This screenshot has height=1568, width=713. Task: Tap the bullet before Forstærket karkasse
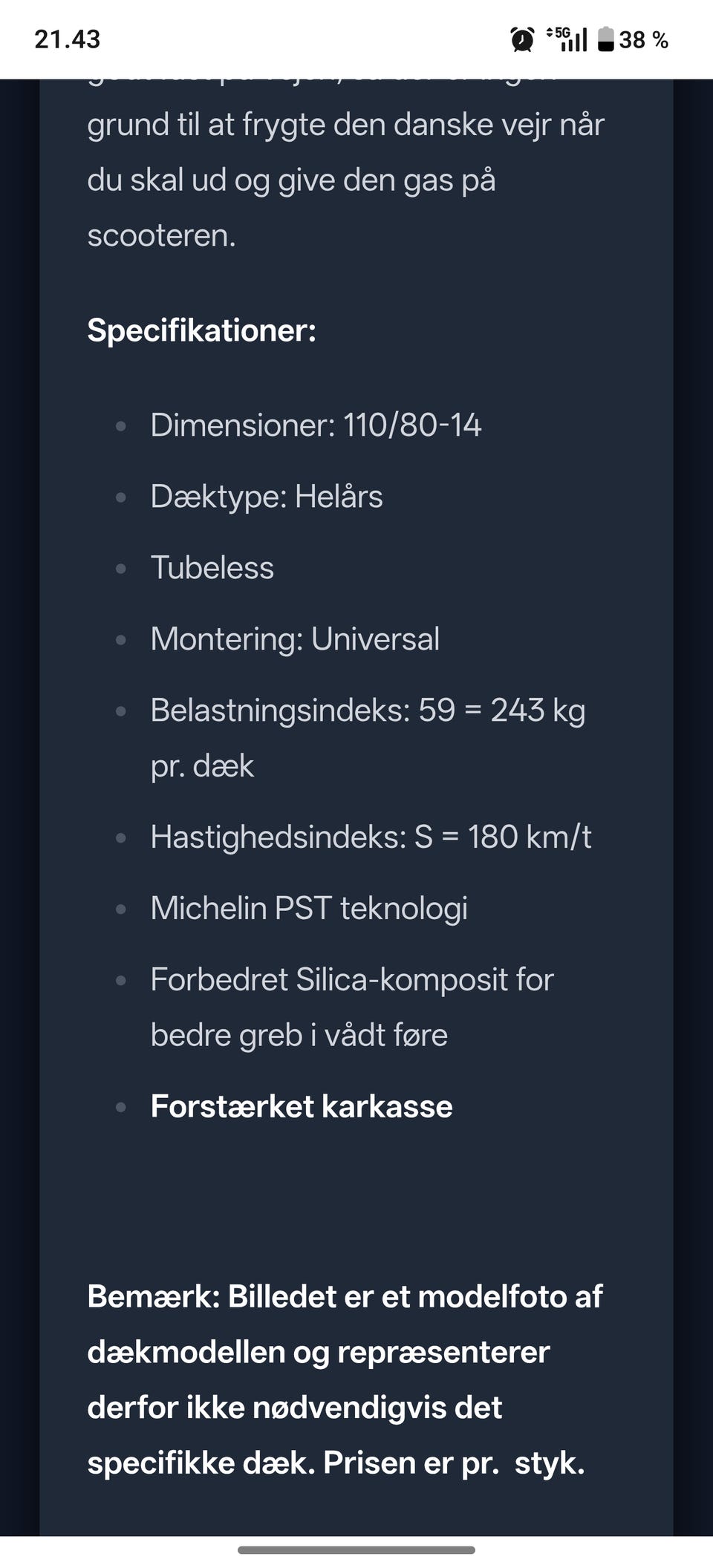pos(121,1108)
